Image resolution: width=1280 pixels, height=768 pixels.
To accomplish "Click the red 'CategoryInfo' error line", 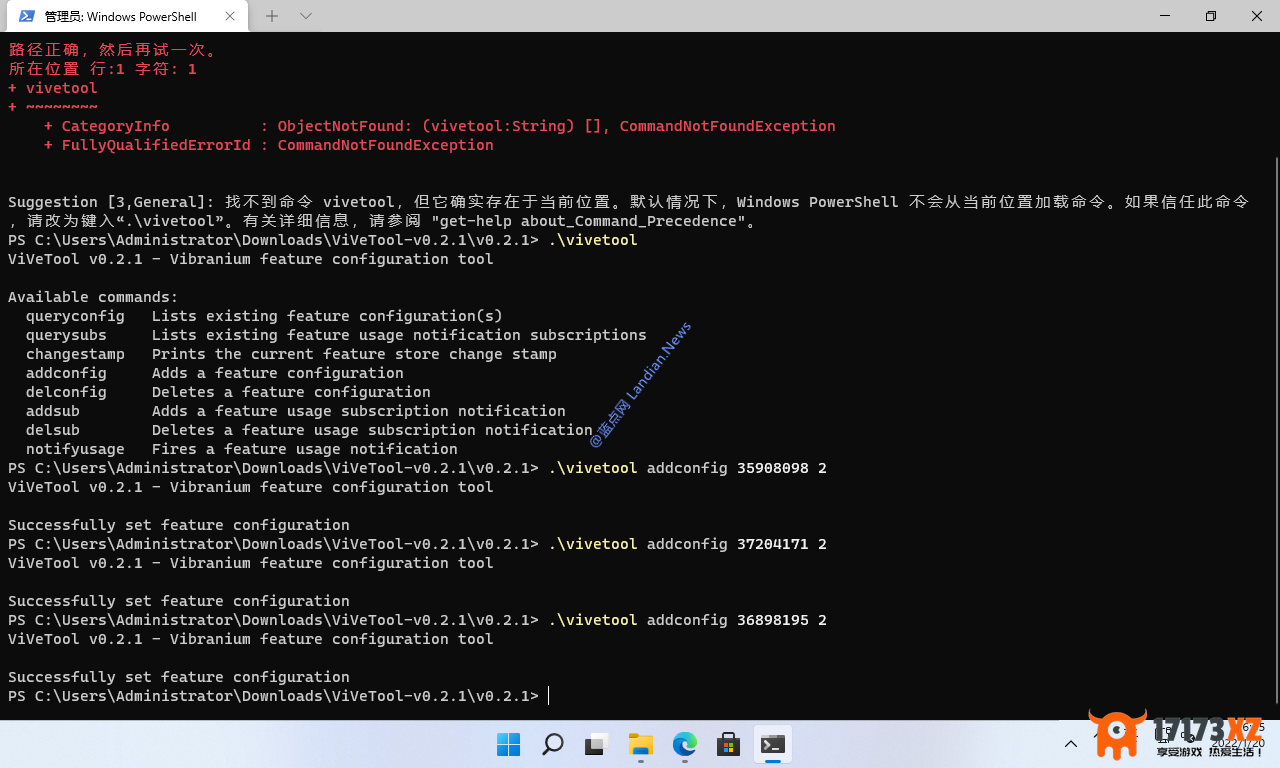I will (440, 126).
